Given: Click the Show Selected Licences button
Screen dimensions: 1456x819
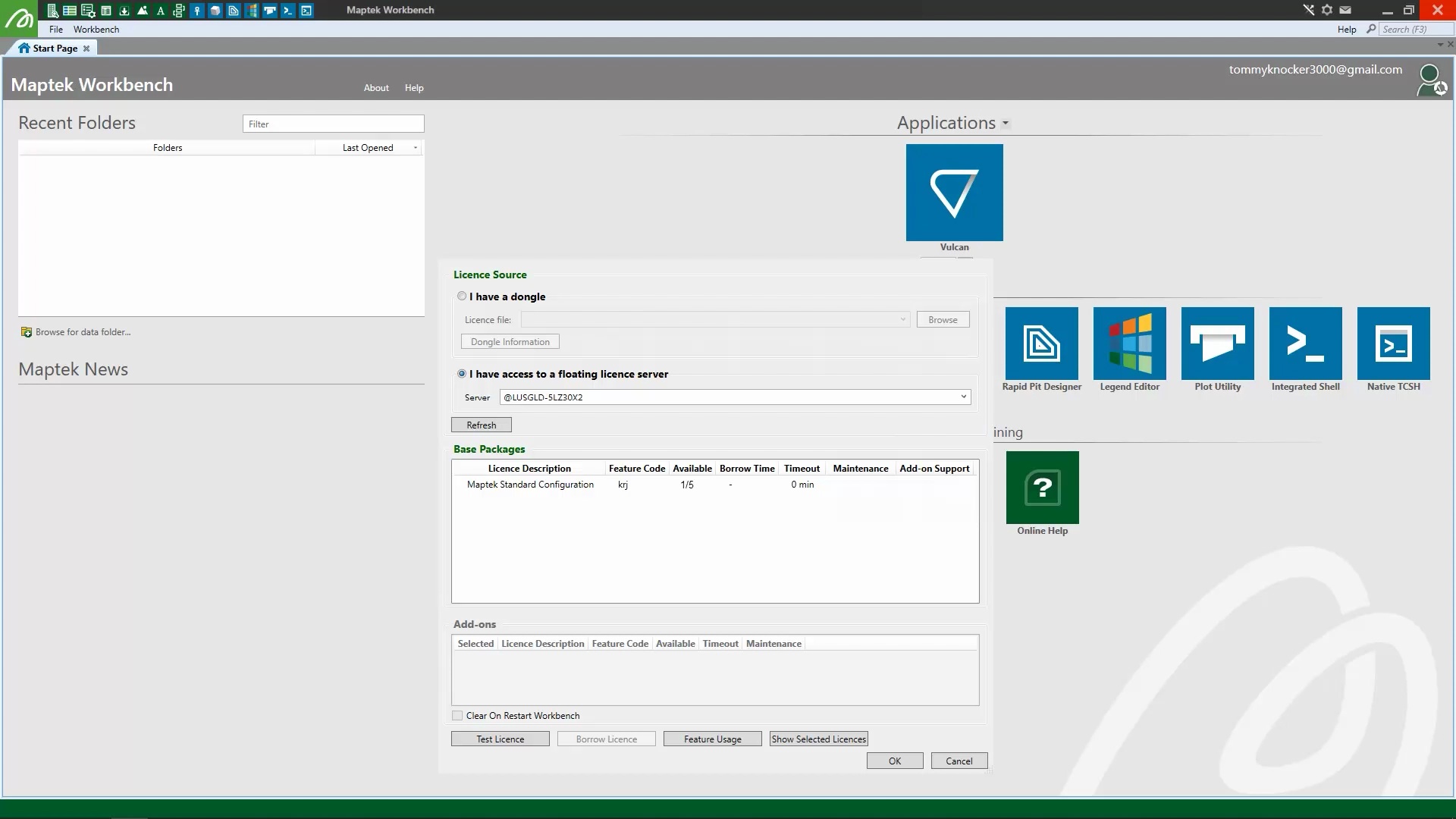Looking at the screenshot, I should pos(819,739).
